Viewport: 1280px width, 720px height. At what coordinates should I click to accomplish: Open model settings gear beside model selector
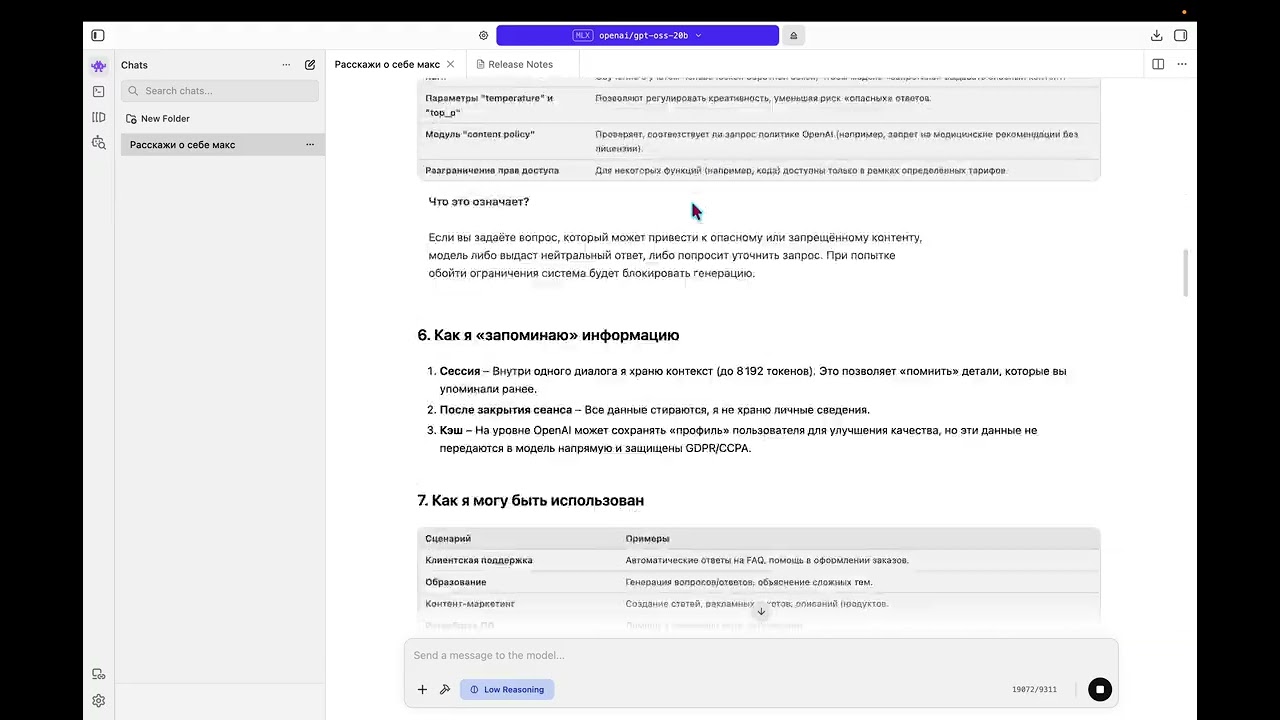(484, 35)
